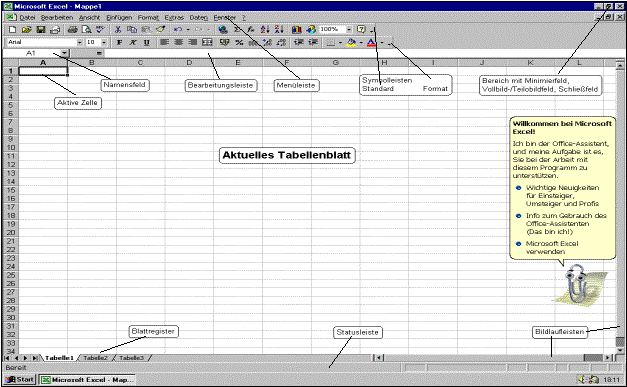Open the 100% zoom dropdown
Viewport: 627px width, 387px height.
(349, 30)
